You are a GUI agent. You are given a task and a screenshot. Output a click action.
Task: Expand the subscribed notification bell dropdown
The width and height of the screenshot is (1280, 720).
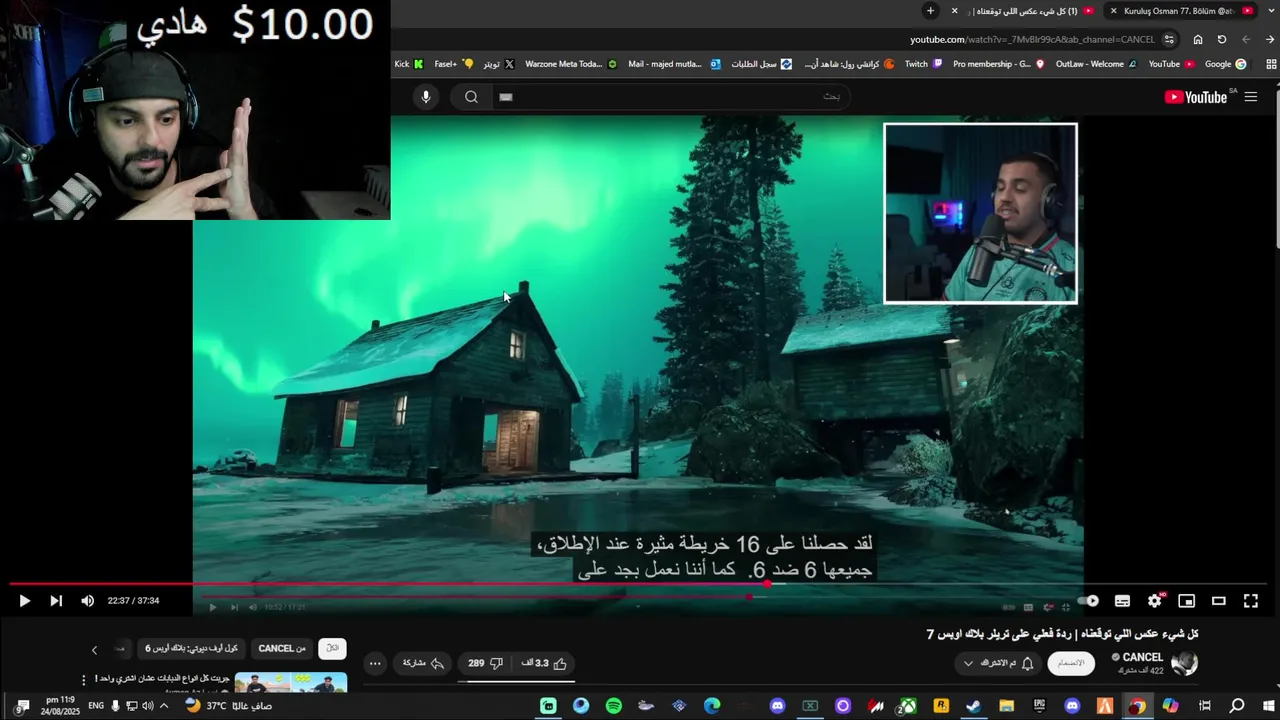point(997,663)
